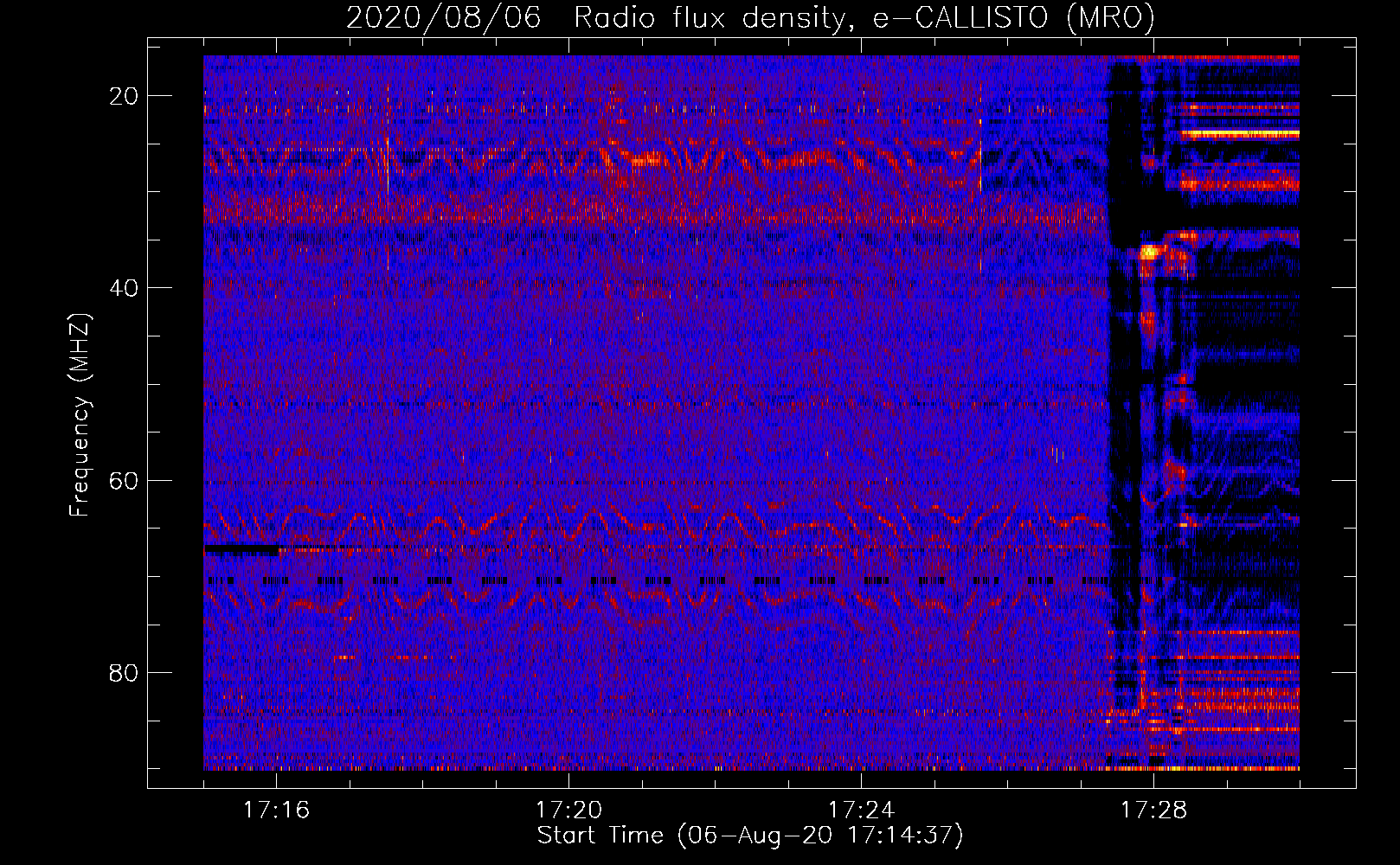This screenshot has height=865, width=1400.
Task: Click the '20' frequency tick label
Action: pos(124,95)
